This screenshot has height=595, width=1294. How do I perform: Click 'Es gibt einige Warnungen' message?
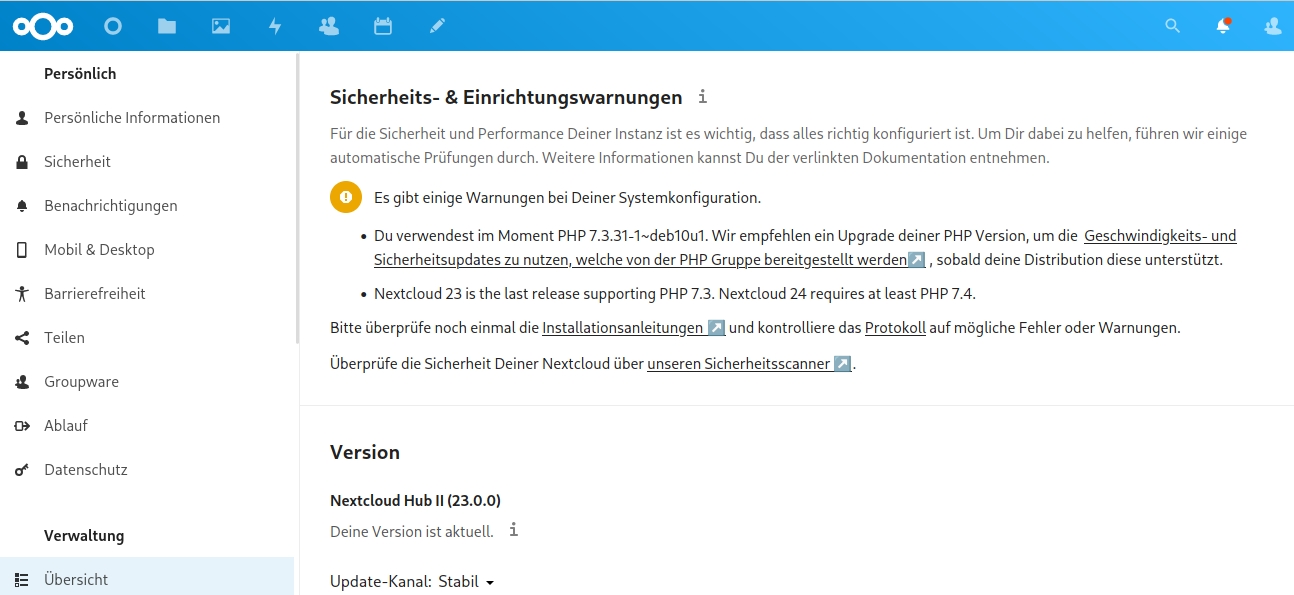tap(567, 198)
